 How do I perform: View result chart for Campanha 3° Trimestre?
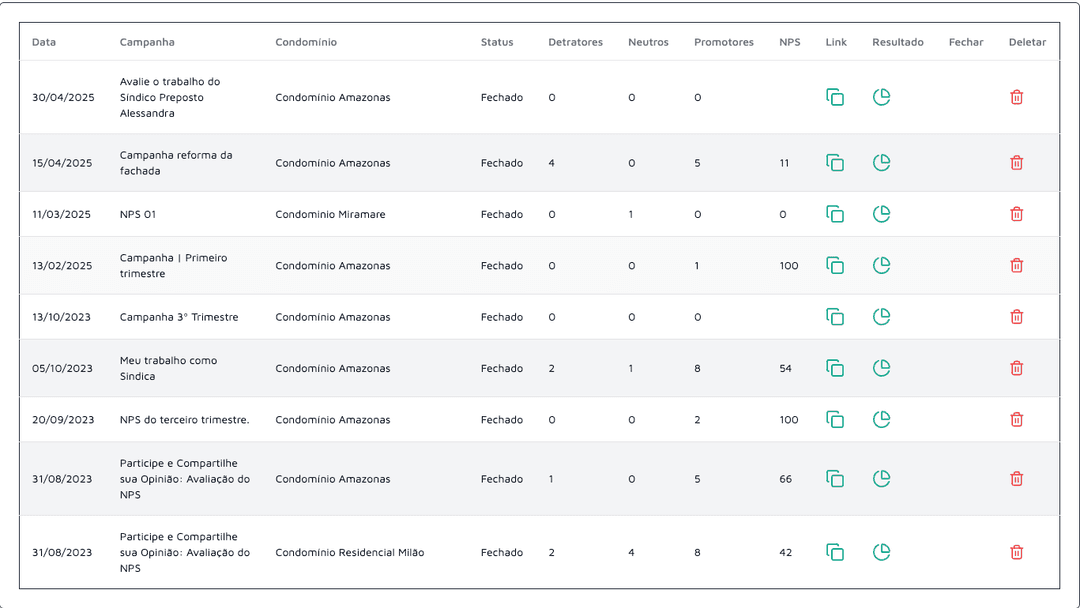tap(882, 317)
